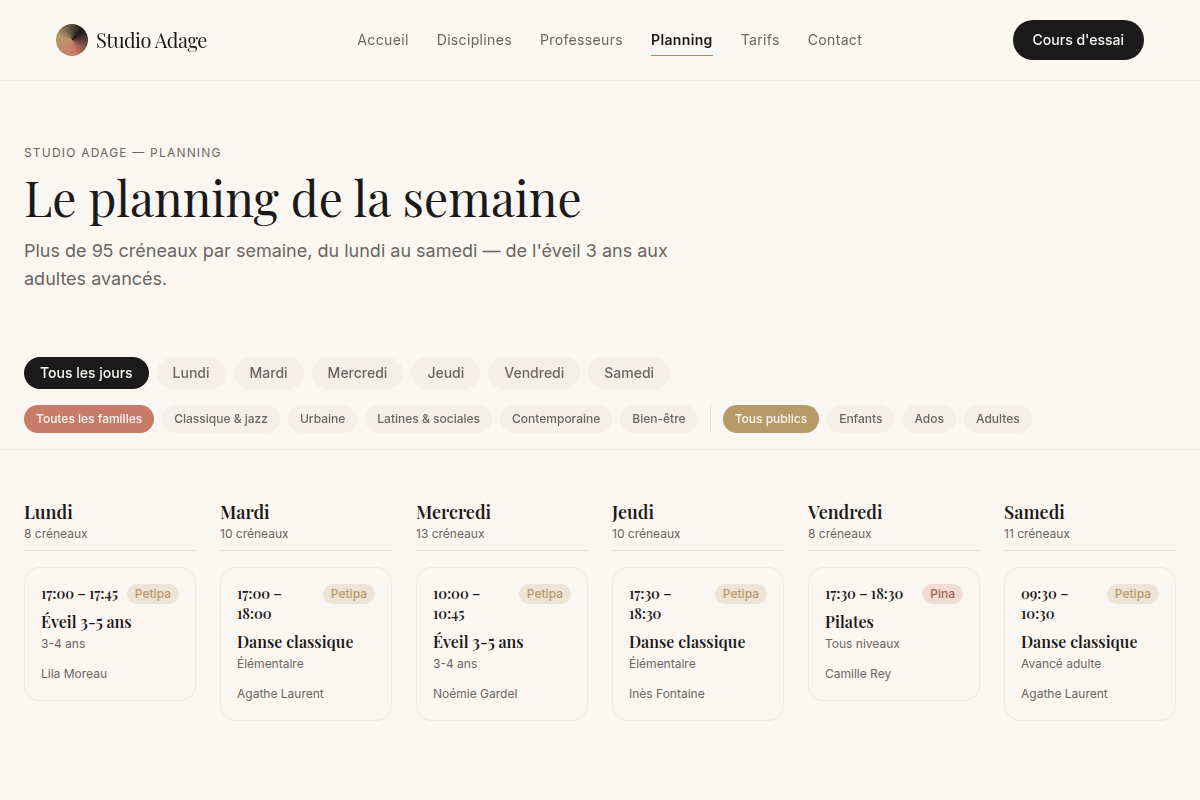Filter by Bien-être family
The width and height of the screenshot is (1200, 800).
point(659,419)
